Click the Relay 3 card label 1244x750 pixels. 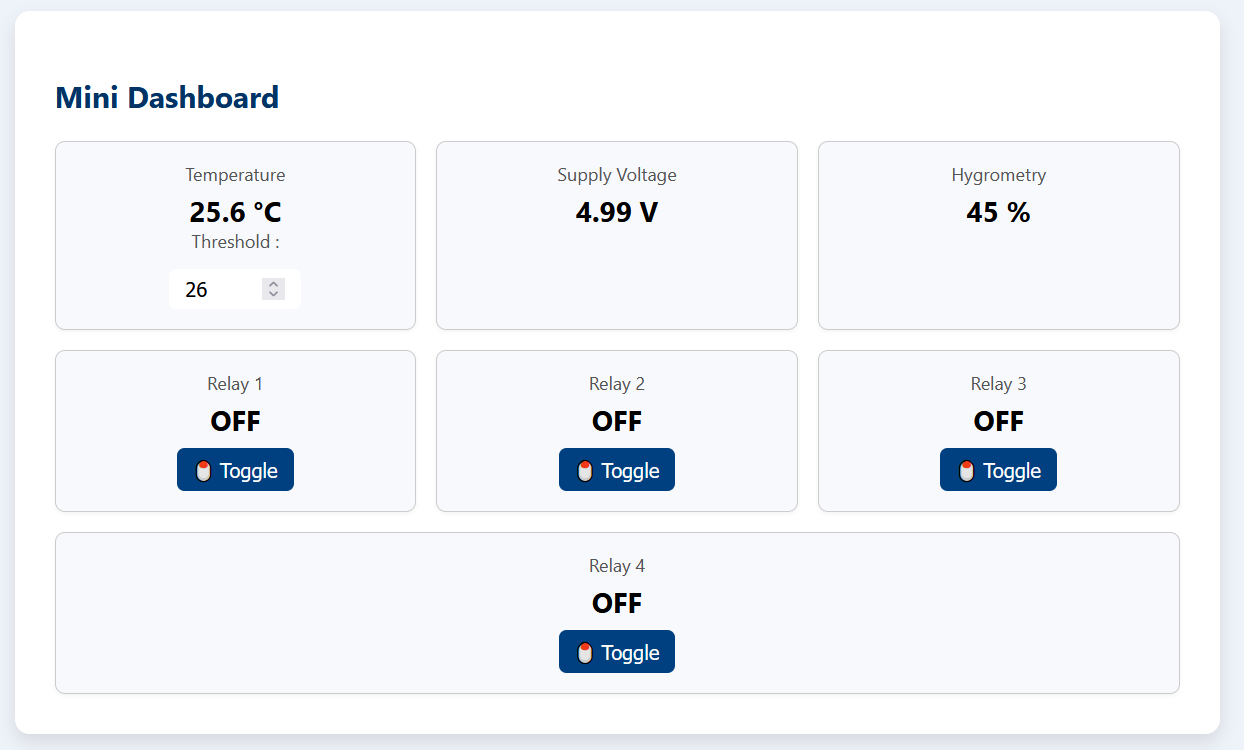coord(998,384)
